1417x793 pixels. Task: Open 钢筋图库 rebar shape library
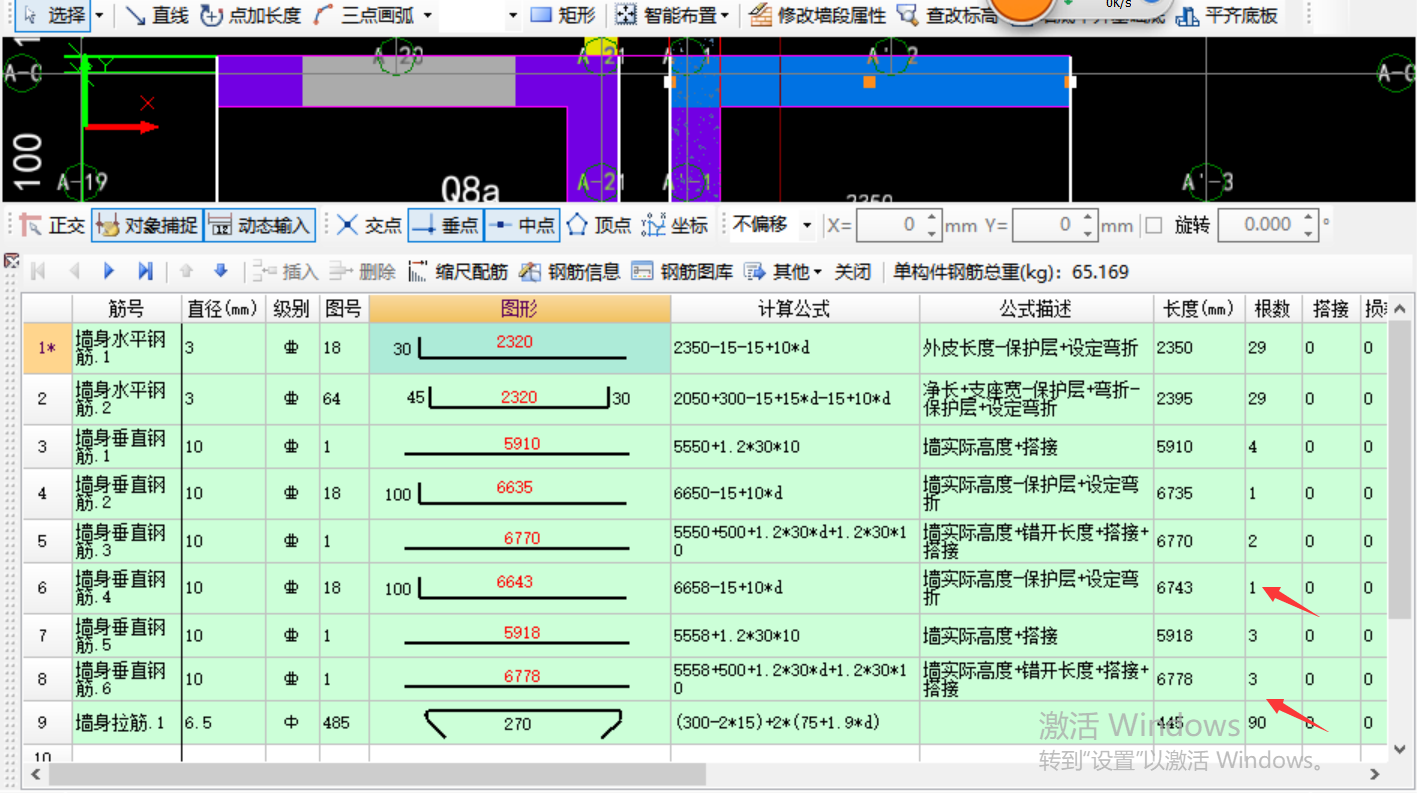(683, 271)
